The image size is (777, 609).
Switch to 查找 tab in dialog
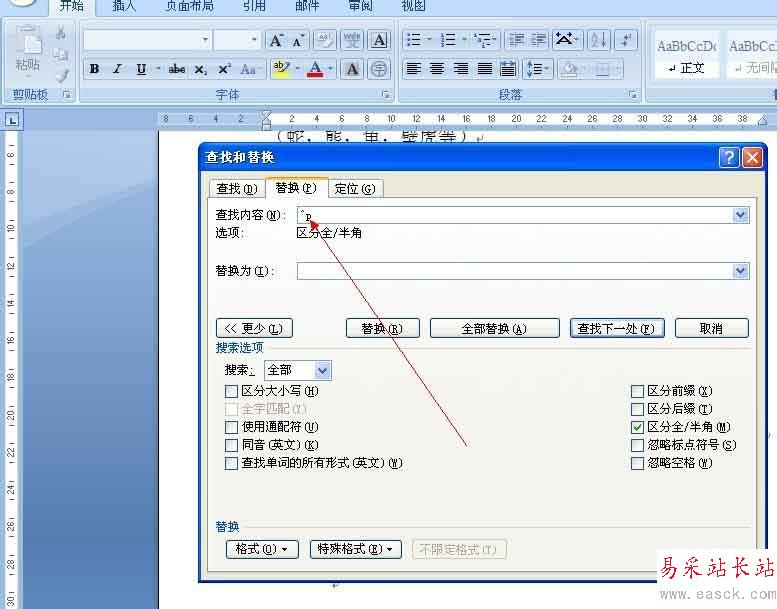(x=237, y=189)
